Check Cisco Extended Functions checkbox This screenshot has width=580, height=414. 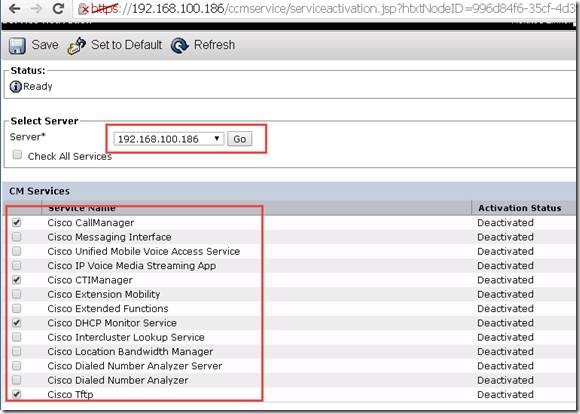click(x=17, y=308)
